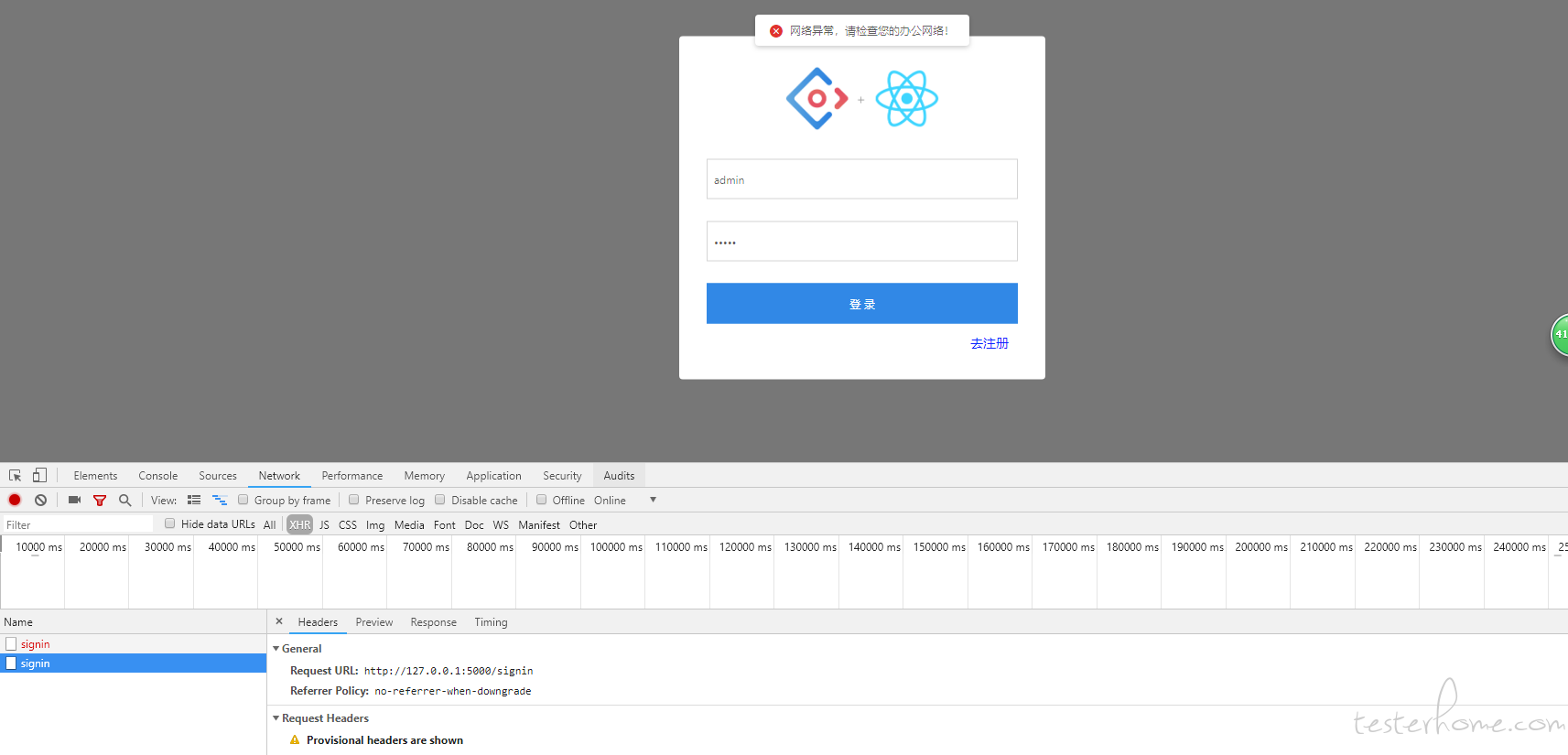
Task: Click the Ant Design logo
Action: 816,98
